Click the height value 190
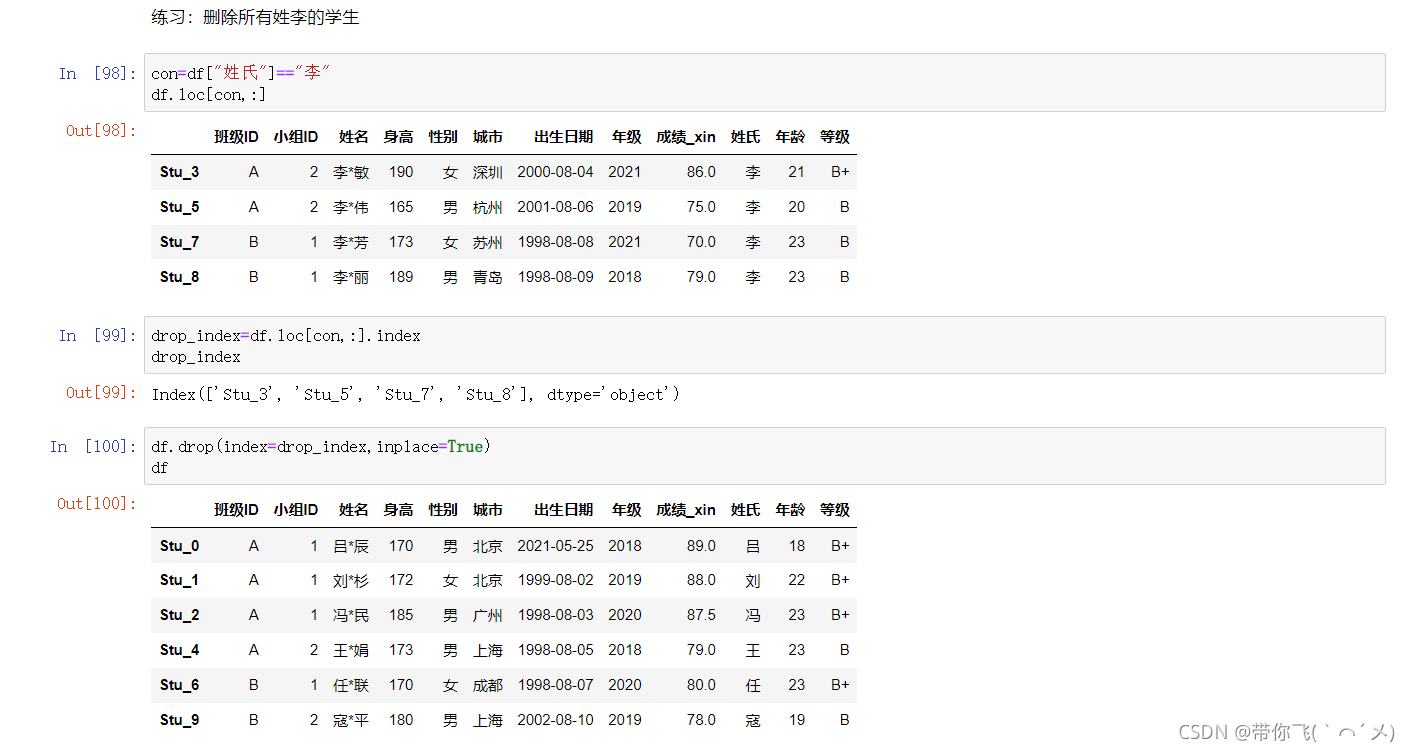1410x752 pixels. click(401, 172)
